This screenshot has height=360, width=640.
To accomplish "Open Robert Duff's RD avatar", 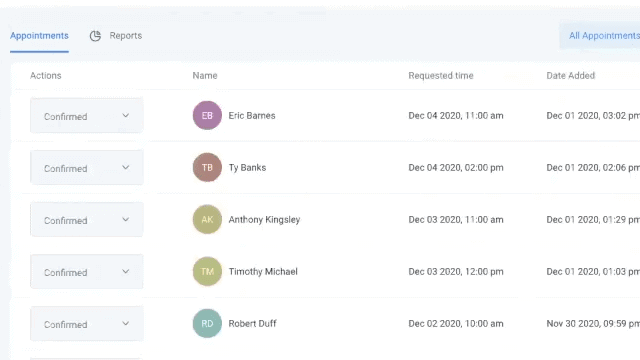I will click(207, 323).
